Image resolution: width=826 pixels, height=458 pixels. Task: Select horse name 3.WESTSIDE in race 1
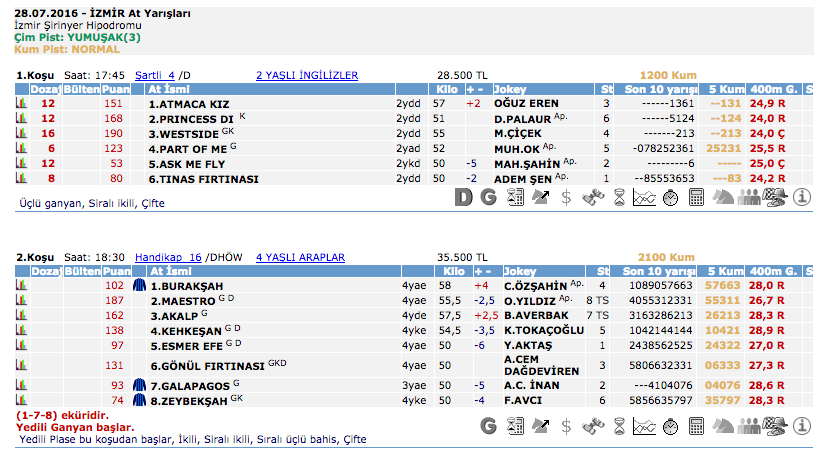[x=183, y=133]
